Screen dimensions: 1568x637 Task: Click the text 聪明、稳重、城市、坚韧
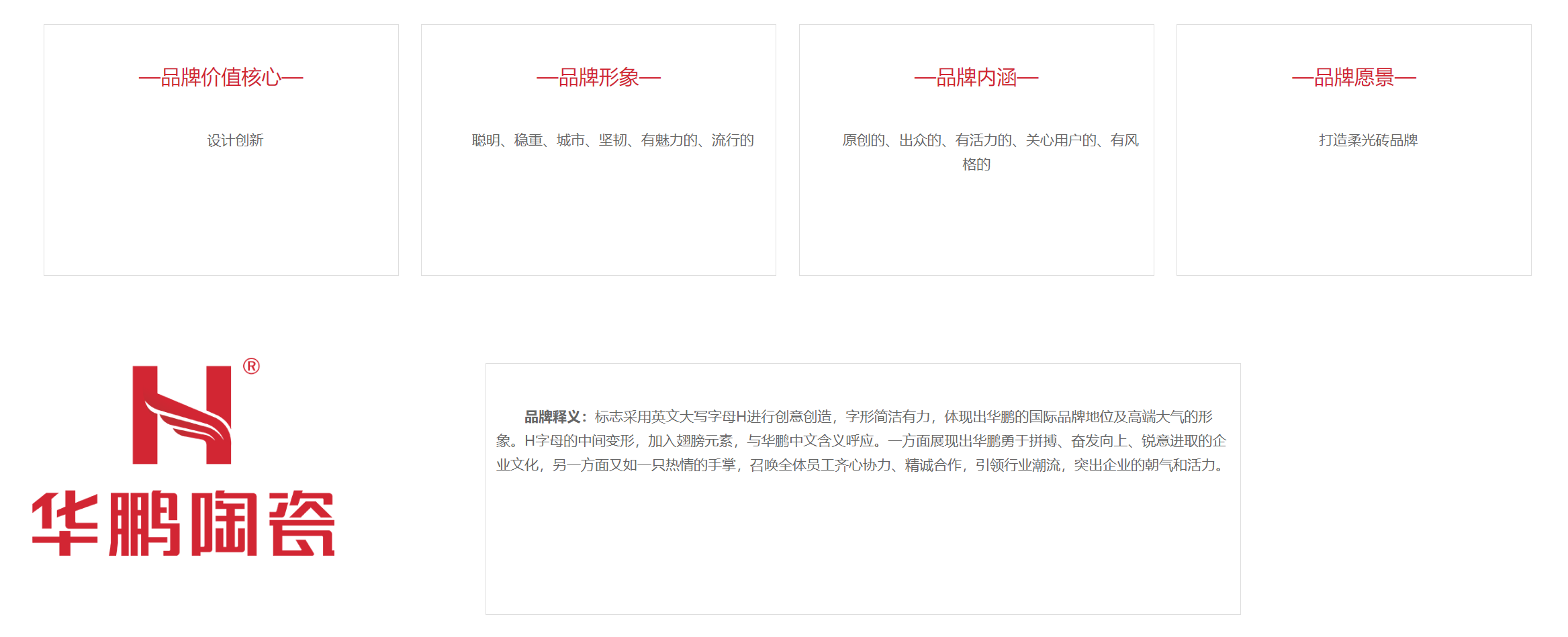tap(549, 140)
